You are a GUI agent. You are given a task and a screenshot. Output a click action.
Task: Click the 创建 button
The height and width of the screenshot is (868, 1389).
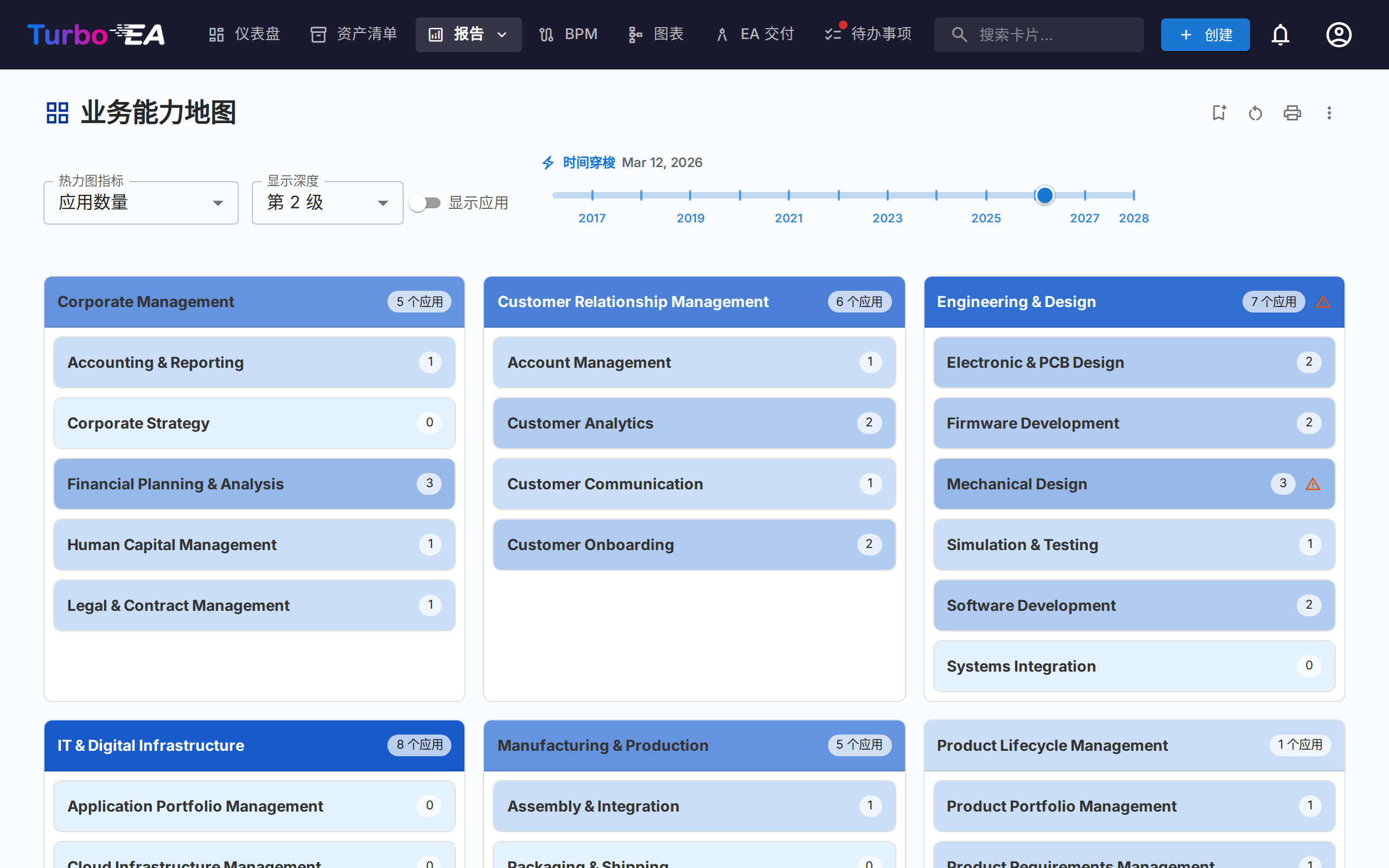pyautogui.click(x=1205, y=34)
